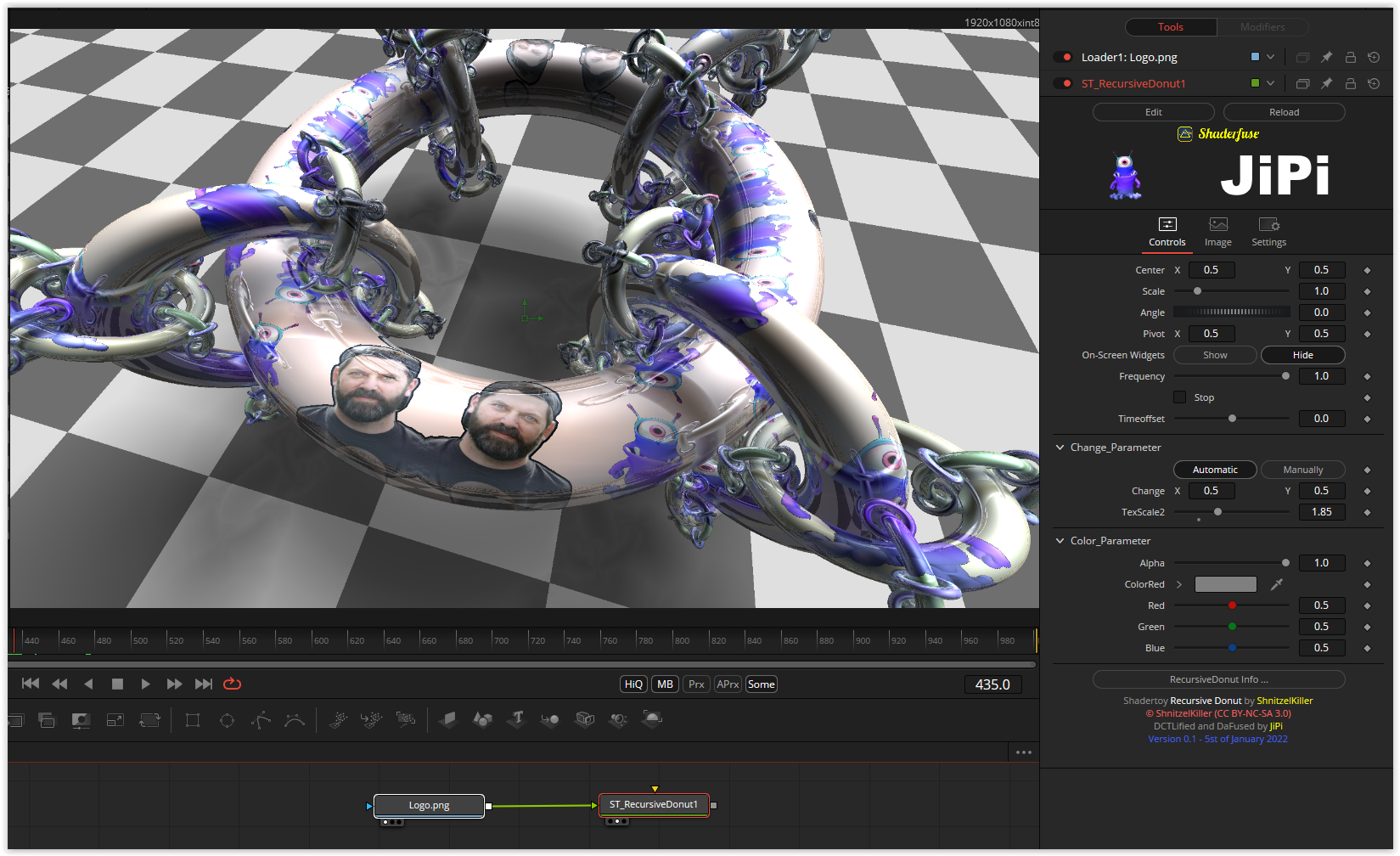Viewport: 1400px width, 856px height.
Task: Add a B-Spline mask tool
Action: [295, 720]
